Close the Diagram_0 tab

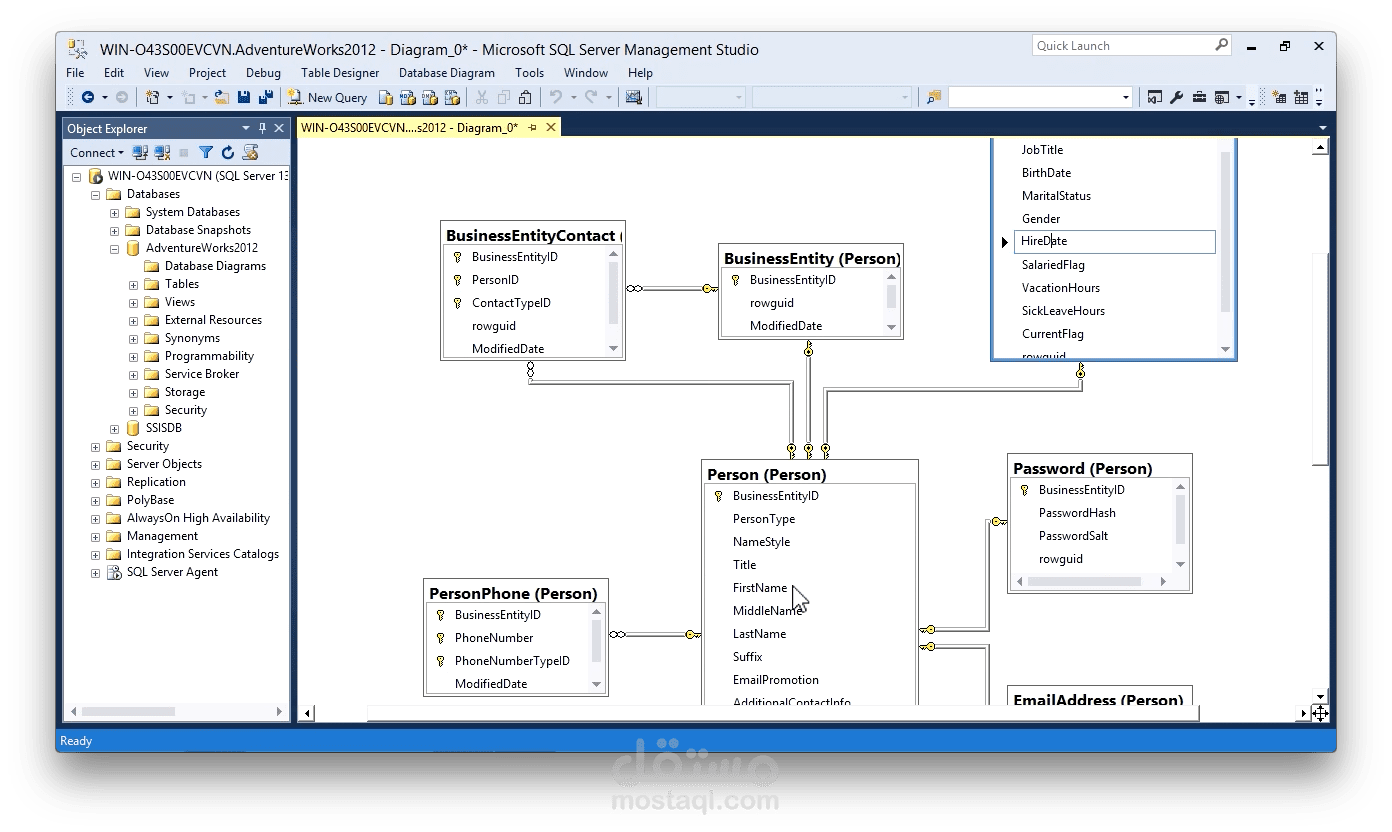pos(550,127)
